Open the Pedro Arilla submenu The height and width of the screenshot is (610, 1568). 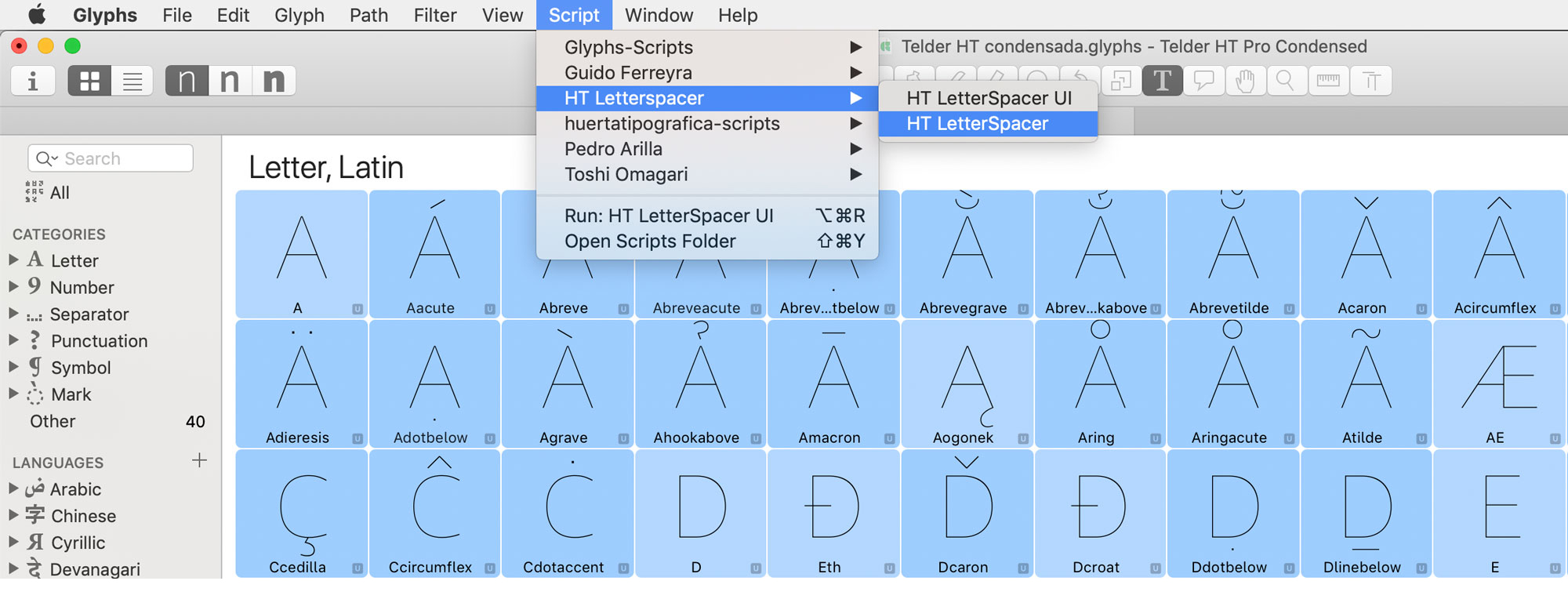pos(707,149)
